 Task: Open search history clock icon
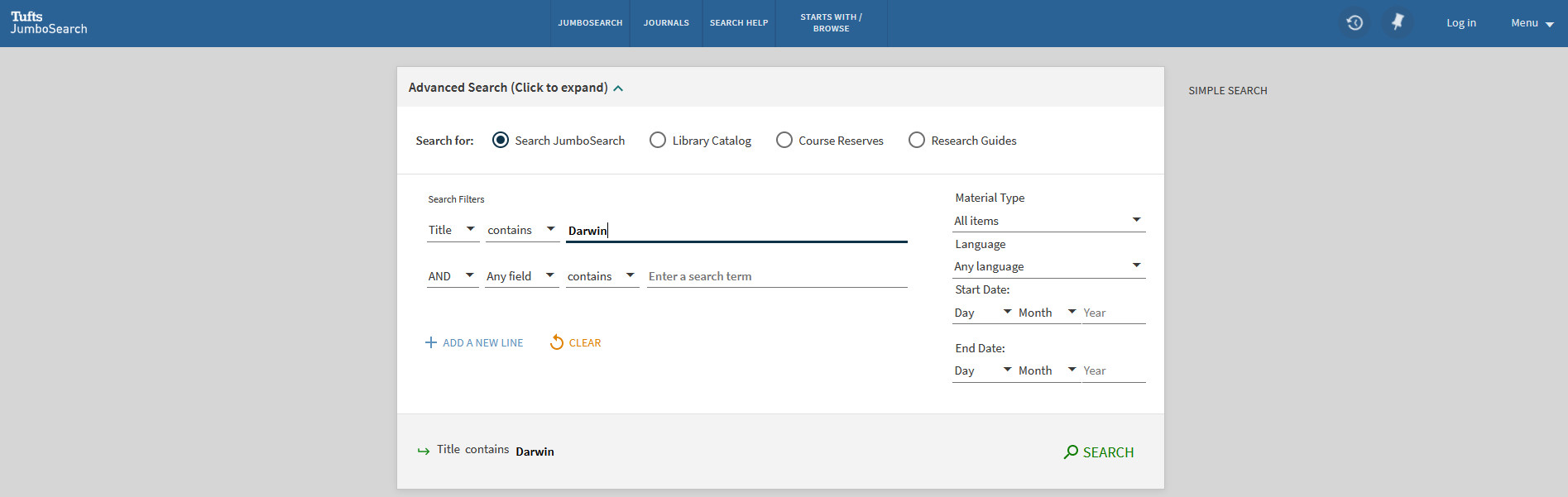1355,22
